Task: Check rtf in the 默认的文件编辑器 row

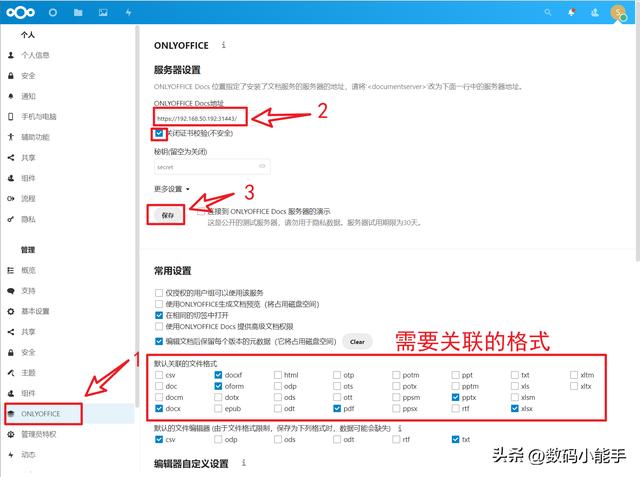Action: coord(396,439)
